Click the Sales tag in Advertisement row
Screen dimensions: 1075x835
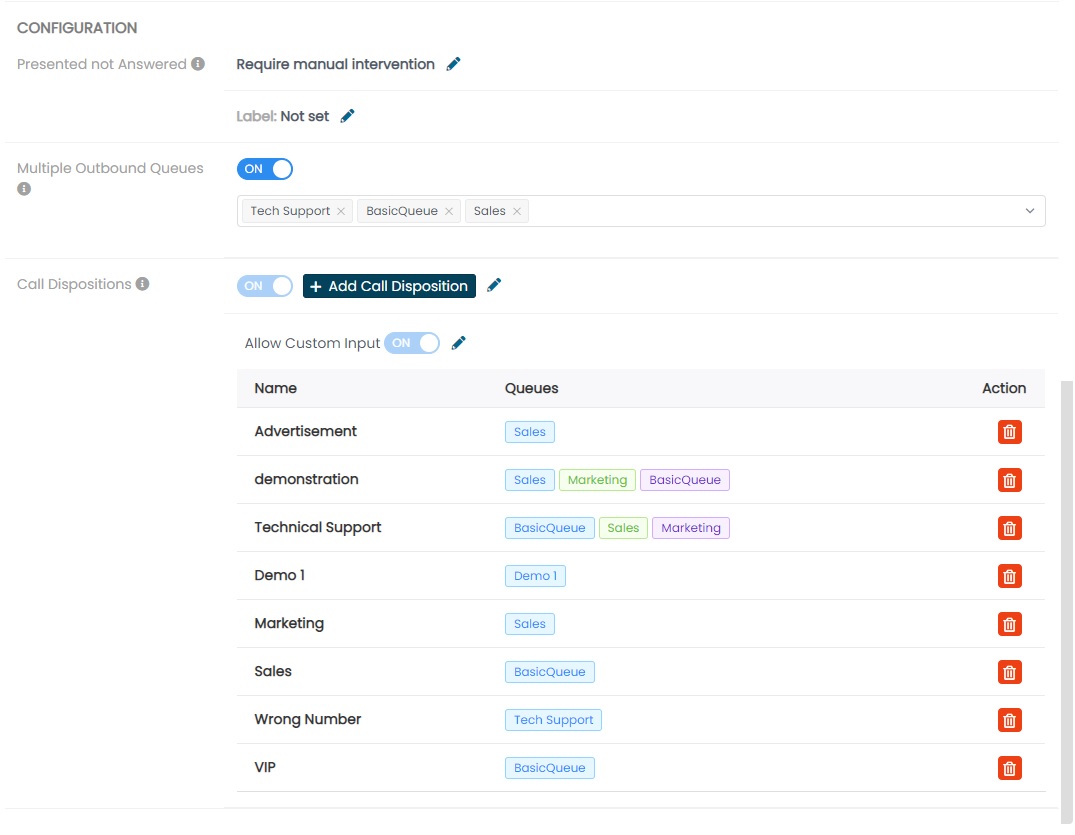pyautogui.click(x=530, y=432)
